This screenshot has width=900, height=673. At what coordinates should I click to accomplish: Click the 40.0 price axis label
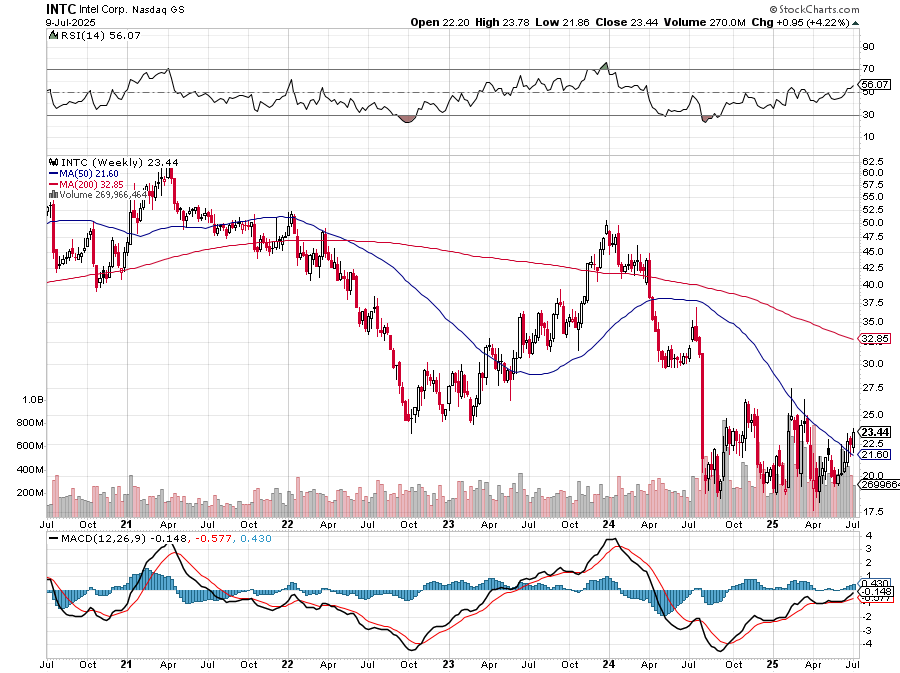tap(872, 285)
